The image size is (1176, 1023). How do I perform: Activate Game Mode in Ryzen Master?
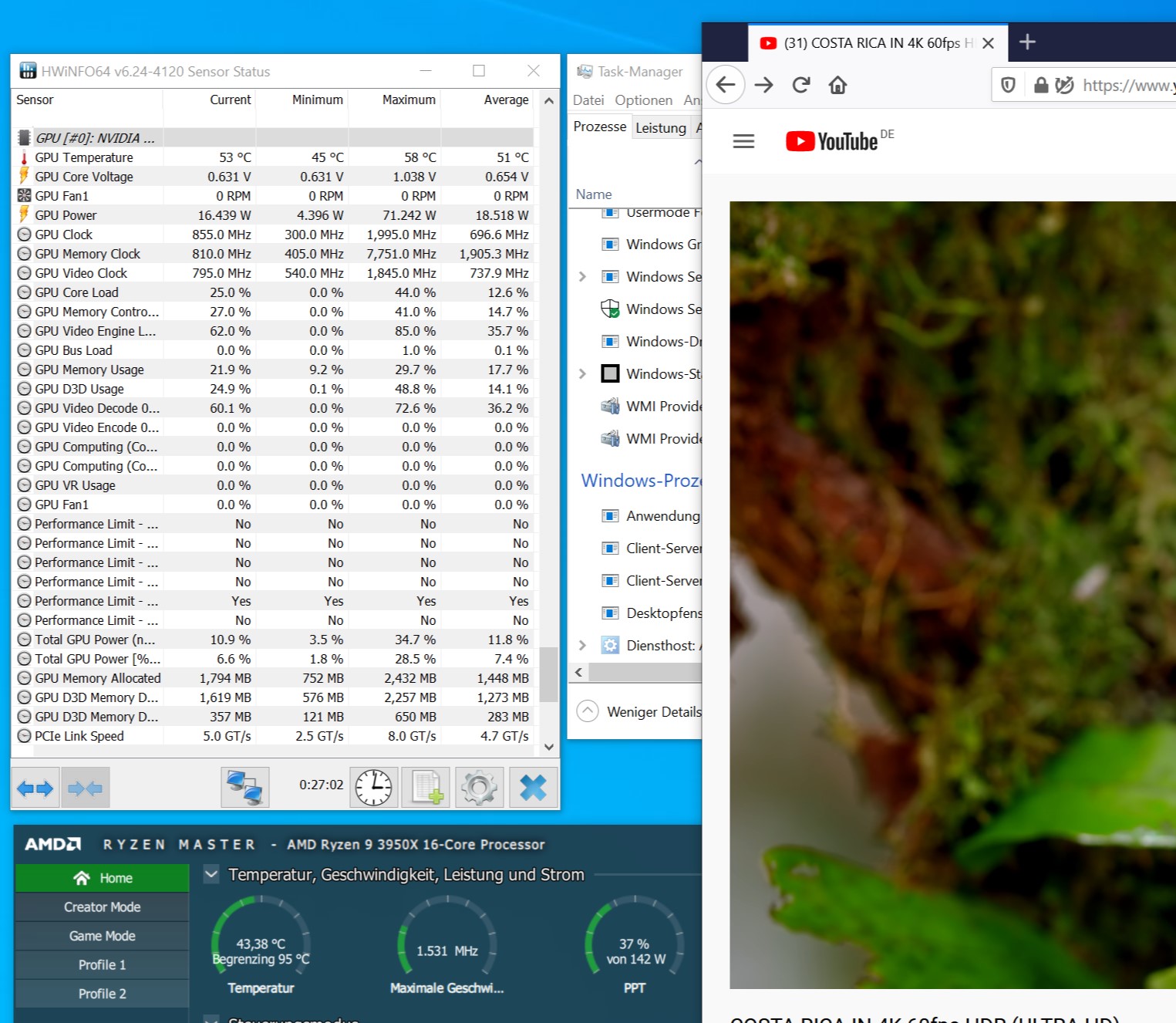(x=101, y=935)
